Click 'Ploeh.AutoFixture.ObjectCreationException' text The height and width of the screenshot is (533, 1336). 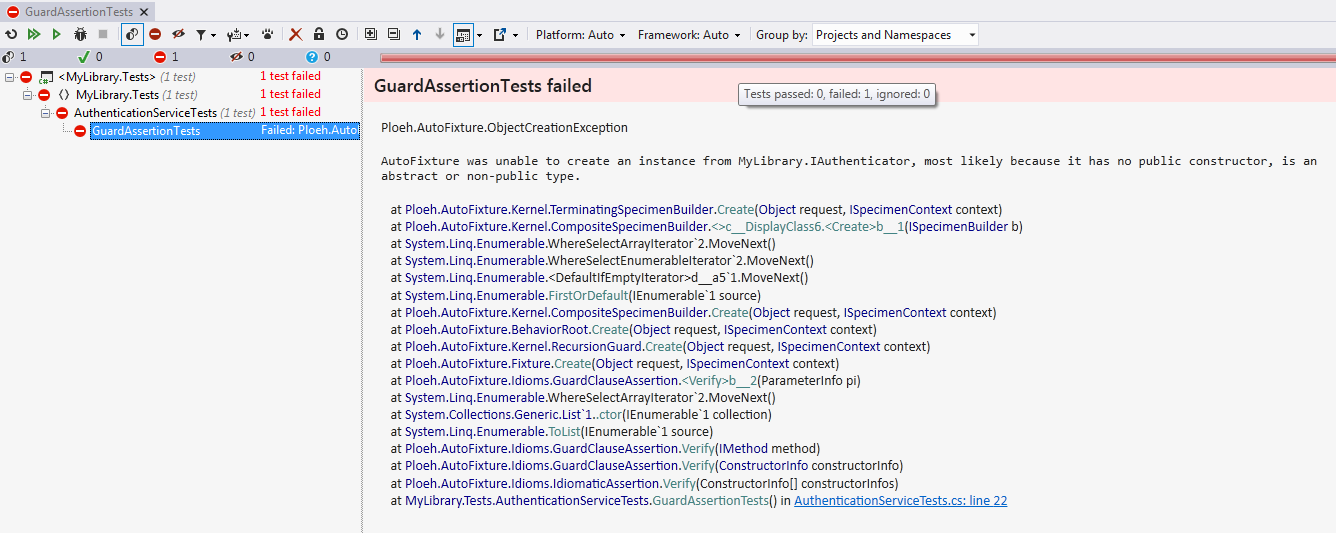(x=504, y=128)
